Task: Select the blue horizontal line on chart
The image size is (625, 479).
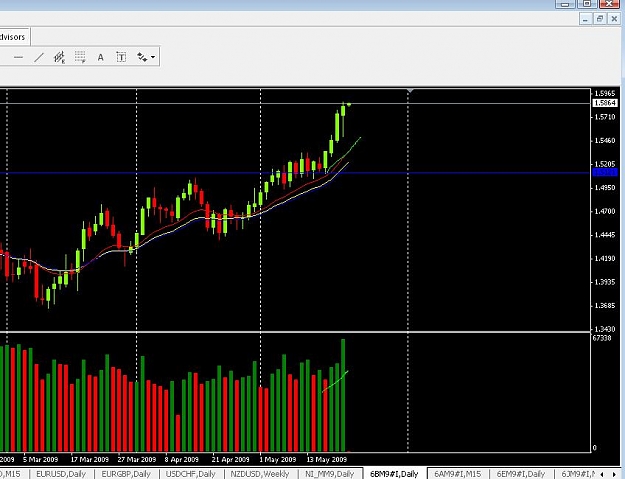Action: pyautogui.click(x=295, y=173)
